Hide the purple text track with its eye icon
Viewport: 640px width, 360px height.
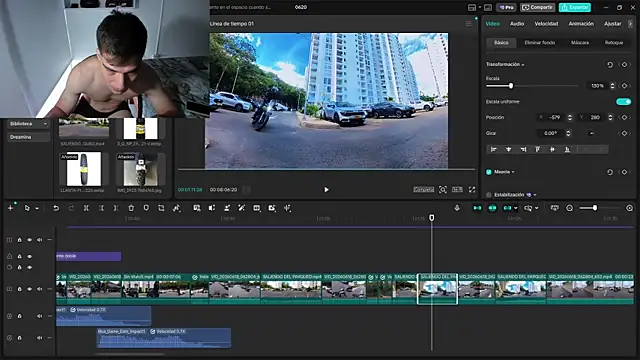[x=29, y=256]
